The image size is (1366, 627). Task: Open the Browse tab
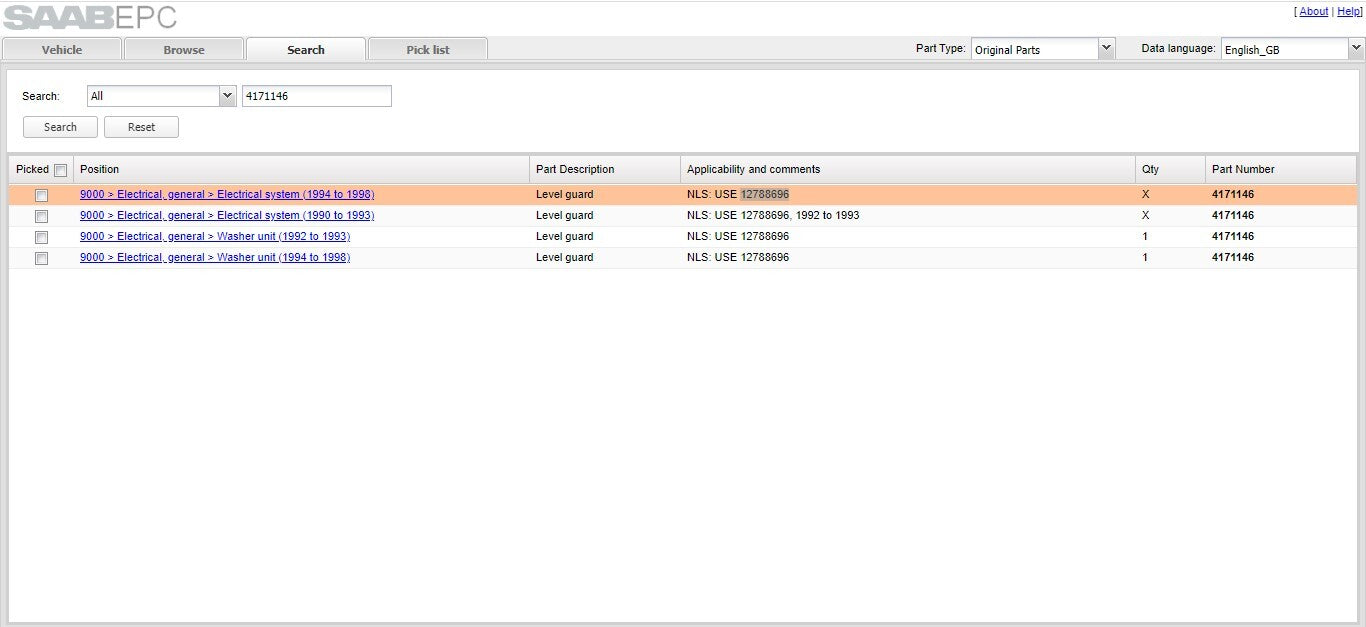pyautogui.click(x=184, y=49)
